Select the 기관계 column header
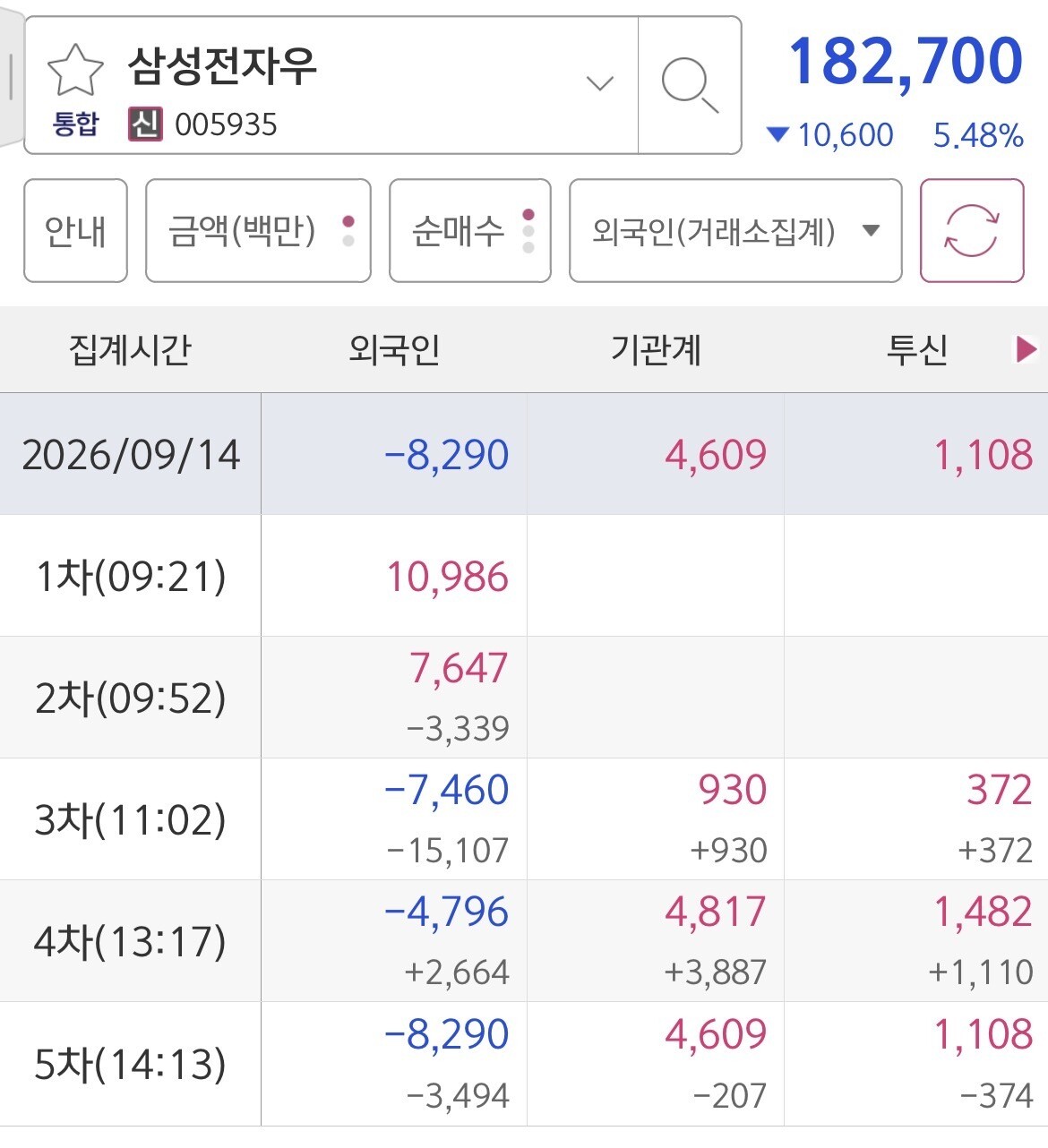This screenshot has height=1148, width=1048. click(x=656, y=349)
